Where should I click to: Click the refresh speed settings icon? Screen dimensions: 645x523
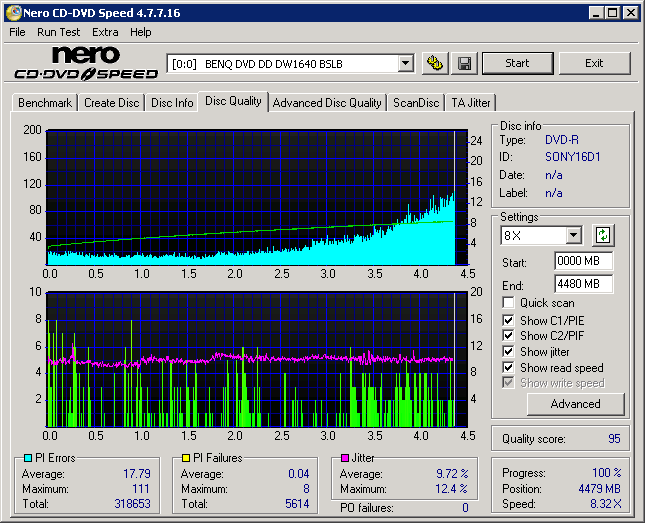pos(603,235)
